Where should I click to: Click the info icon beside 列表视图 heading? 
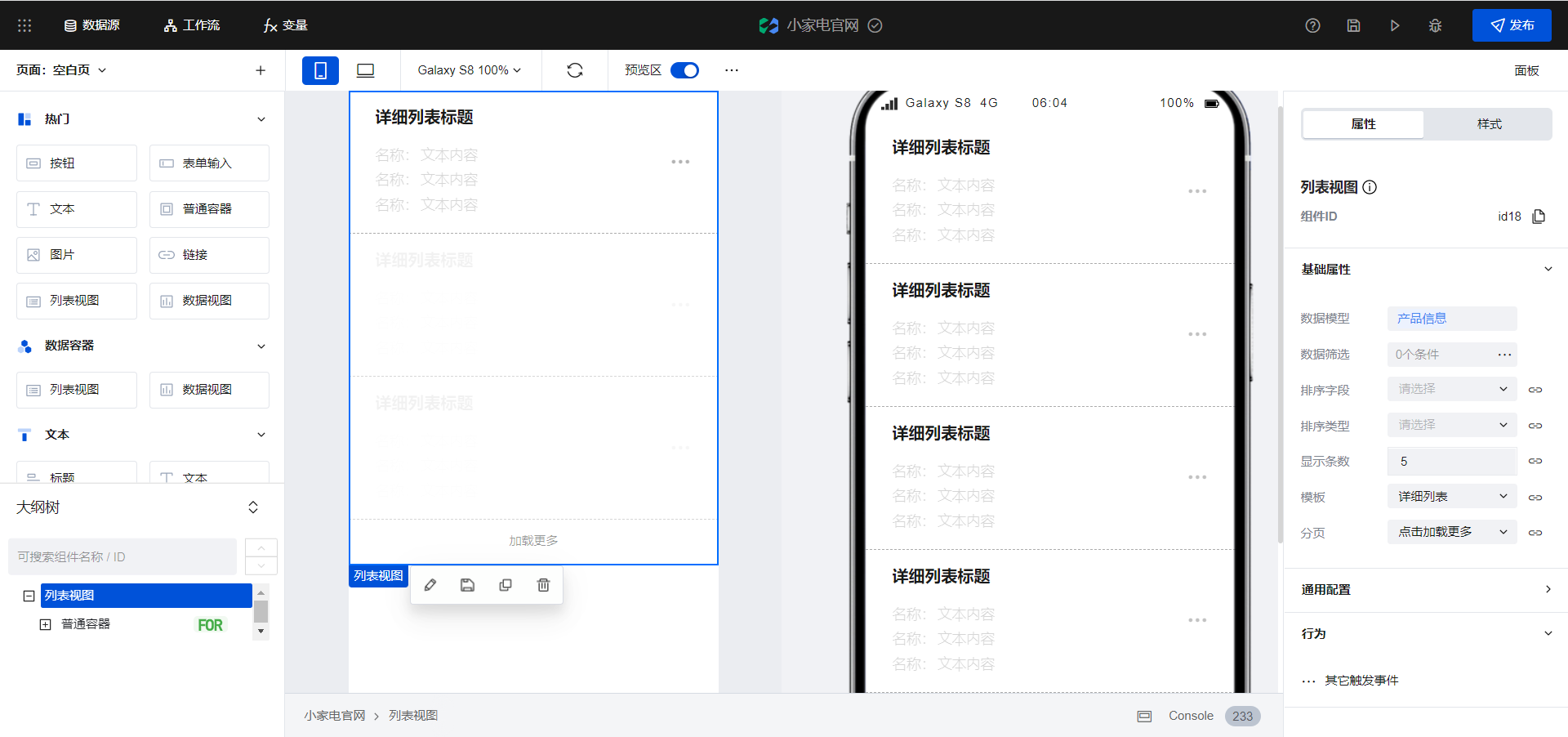click(1370, 187)
